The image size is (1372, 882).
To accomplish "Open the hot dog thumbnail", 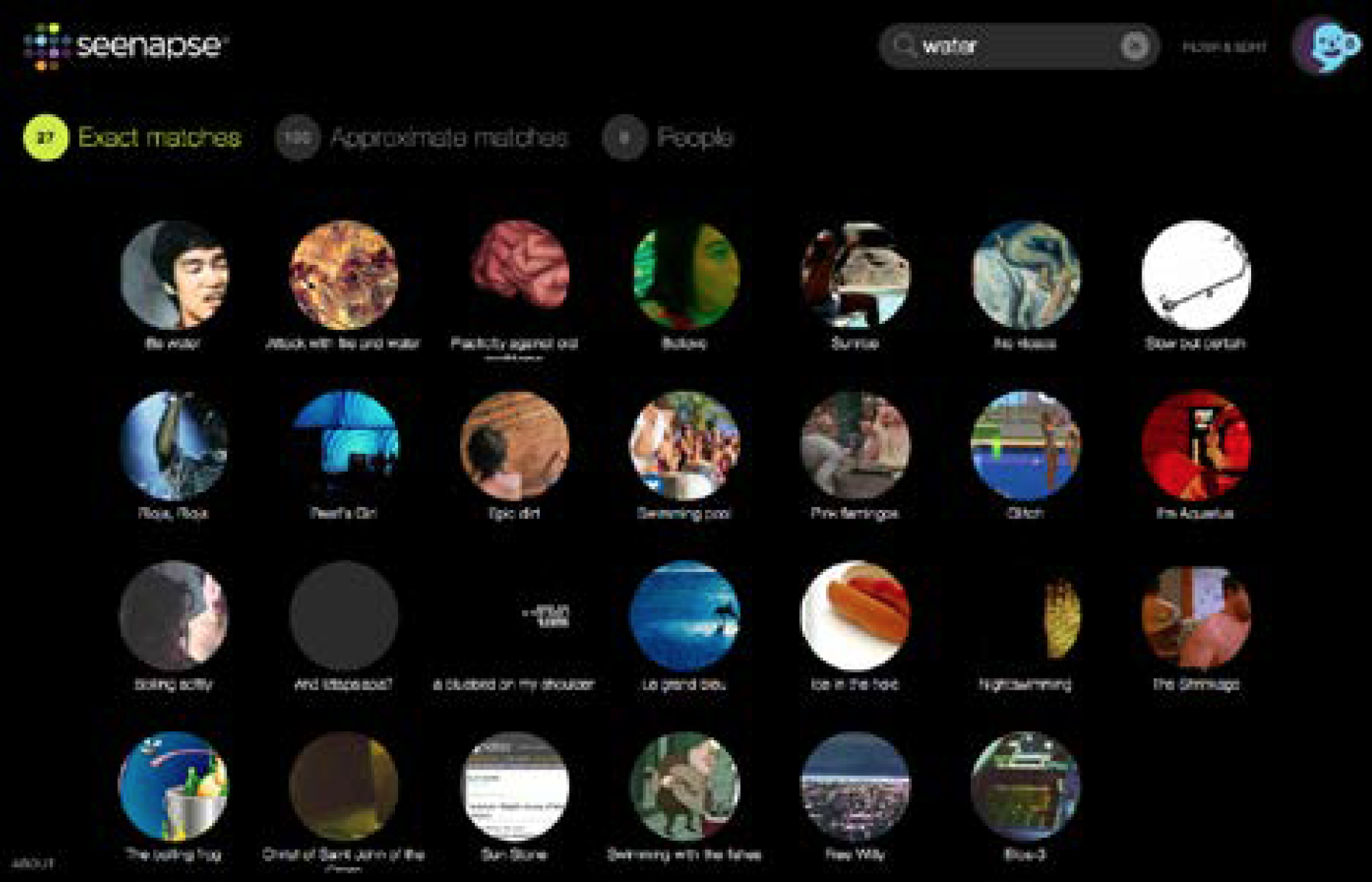I will (x=855, y=616).
